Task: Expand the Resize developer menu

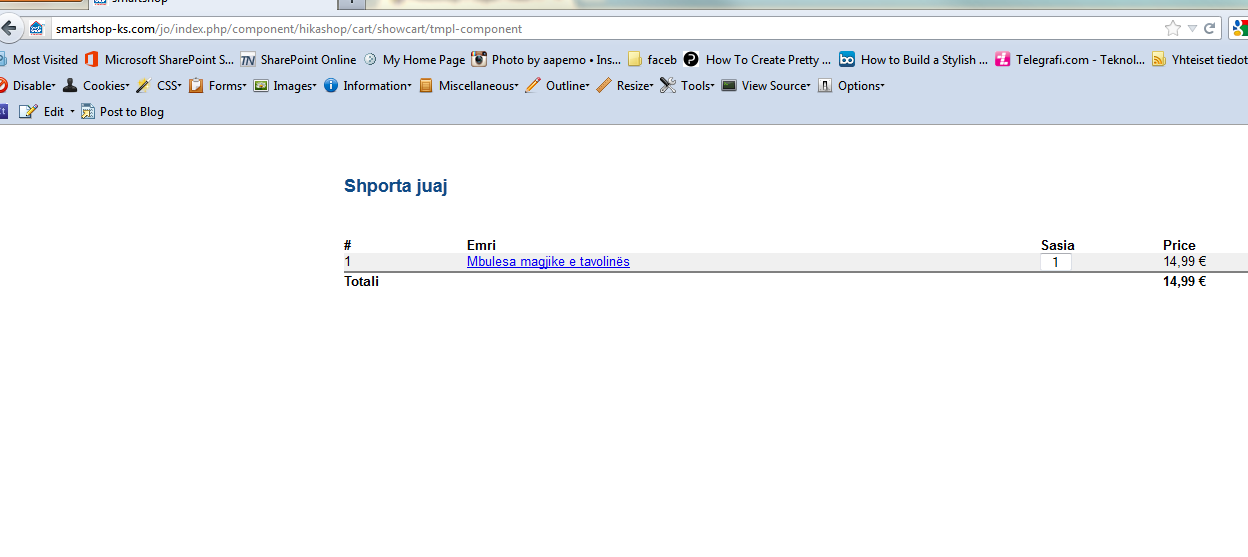Action: coord(625,86)
